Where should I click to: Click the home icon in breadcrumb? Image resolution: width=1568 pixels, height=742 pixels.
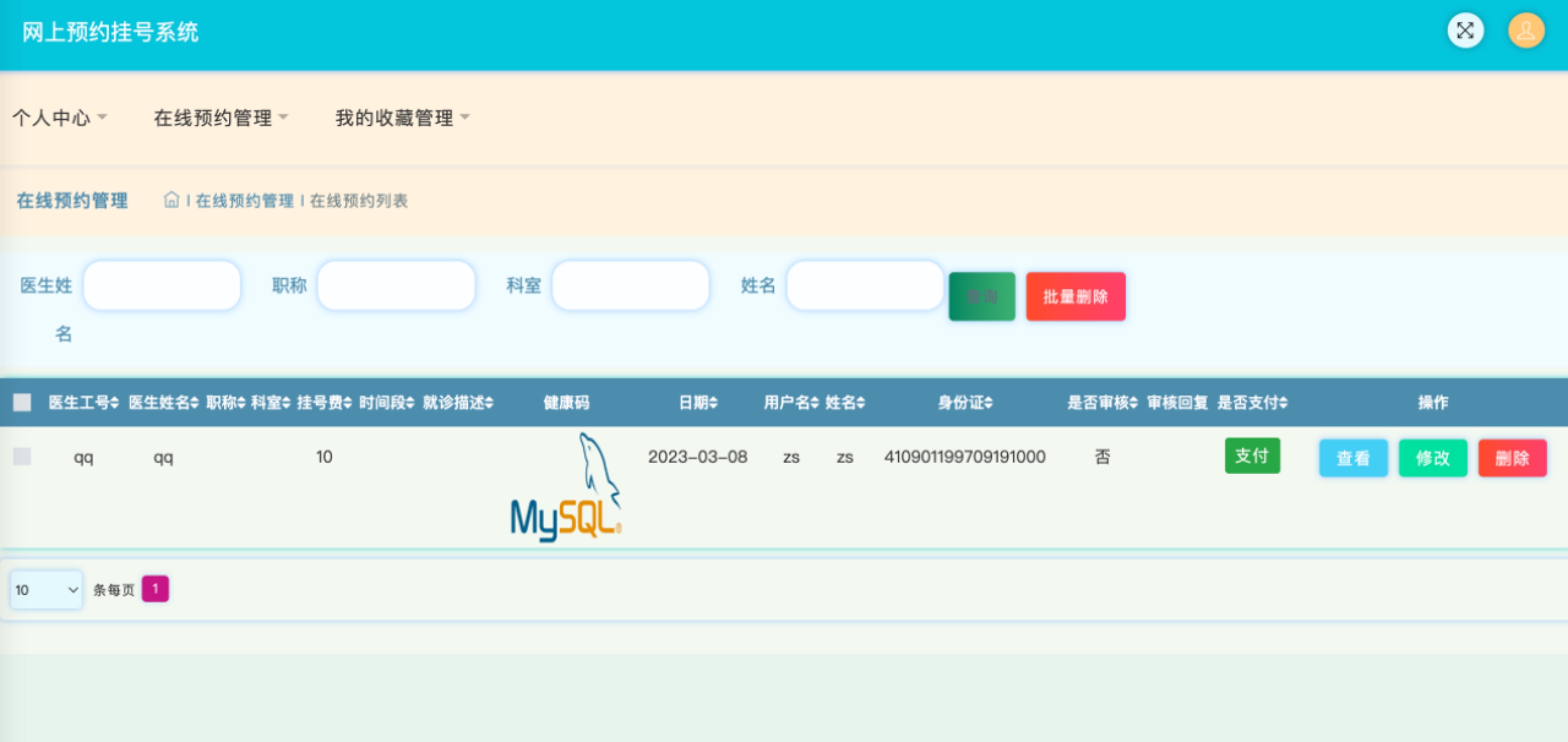point(171,200)
